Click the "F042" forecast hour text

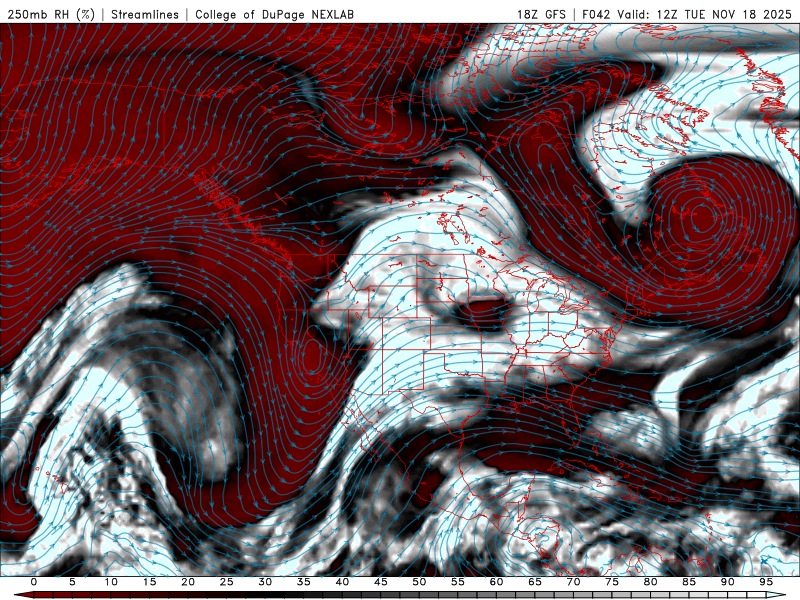596,15
